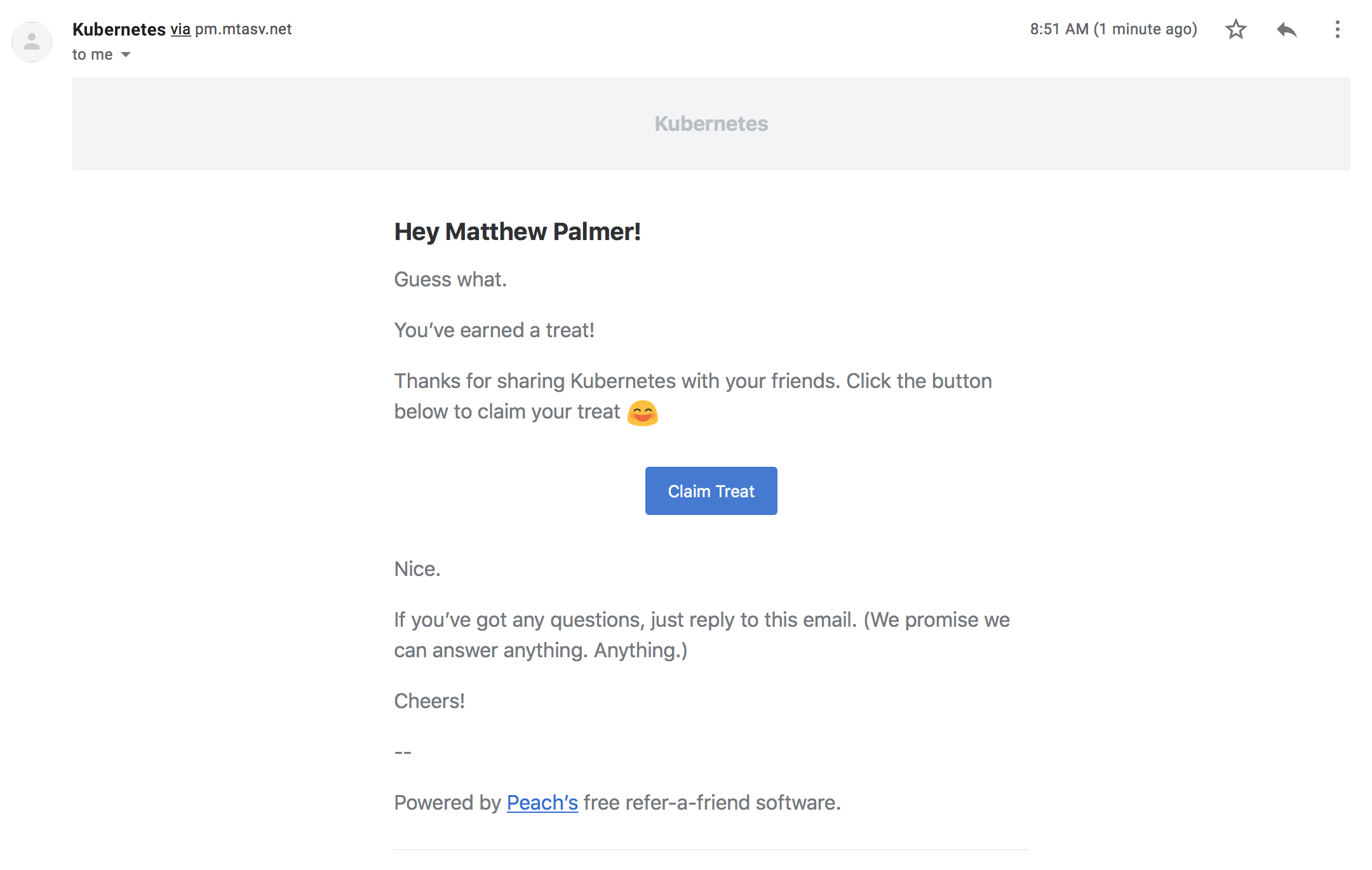Screen dimensions: 1372x870
Task: Reply to the email with arrow icon
Action: pyautogui.click(x=1286, y=29)
